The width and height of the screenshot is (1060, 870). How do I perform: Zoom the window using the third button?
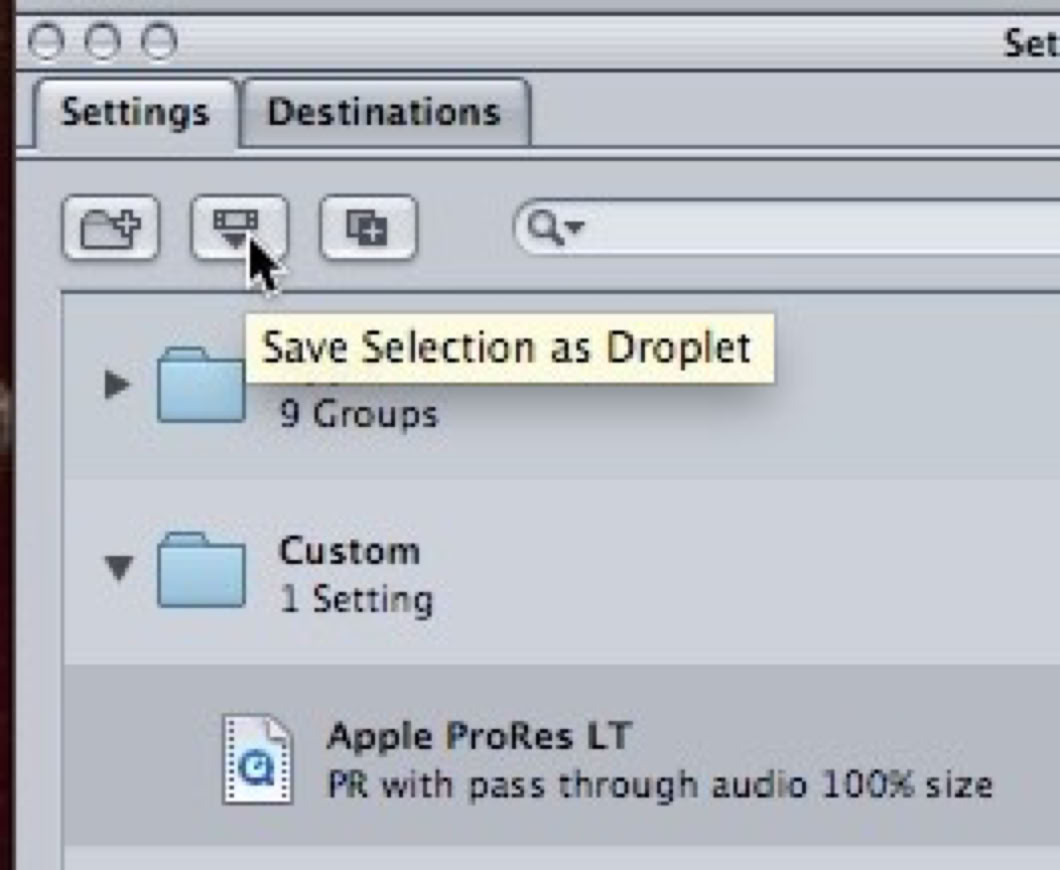tap(158, 42)
